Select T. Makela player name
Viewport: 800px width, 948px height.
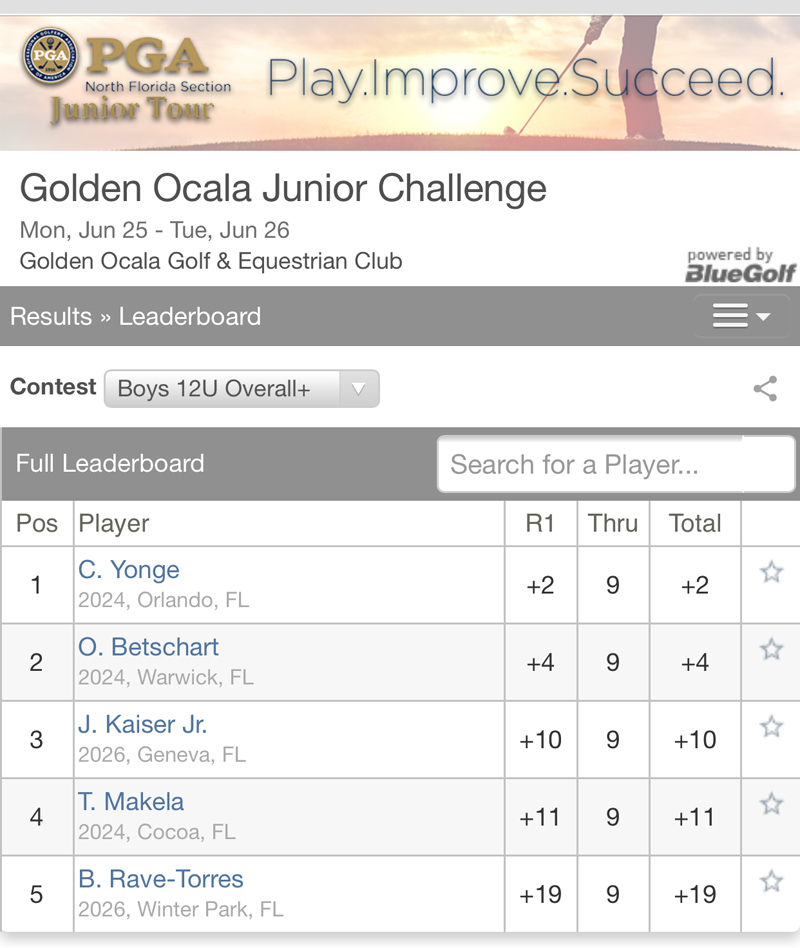point(131,801)
